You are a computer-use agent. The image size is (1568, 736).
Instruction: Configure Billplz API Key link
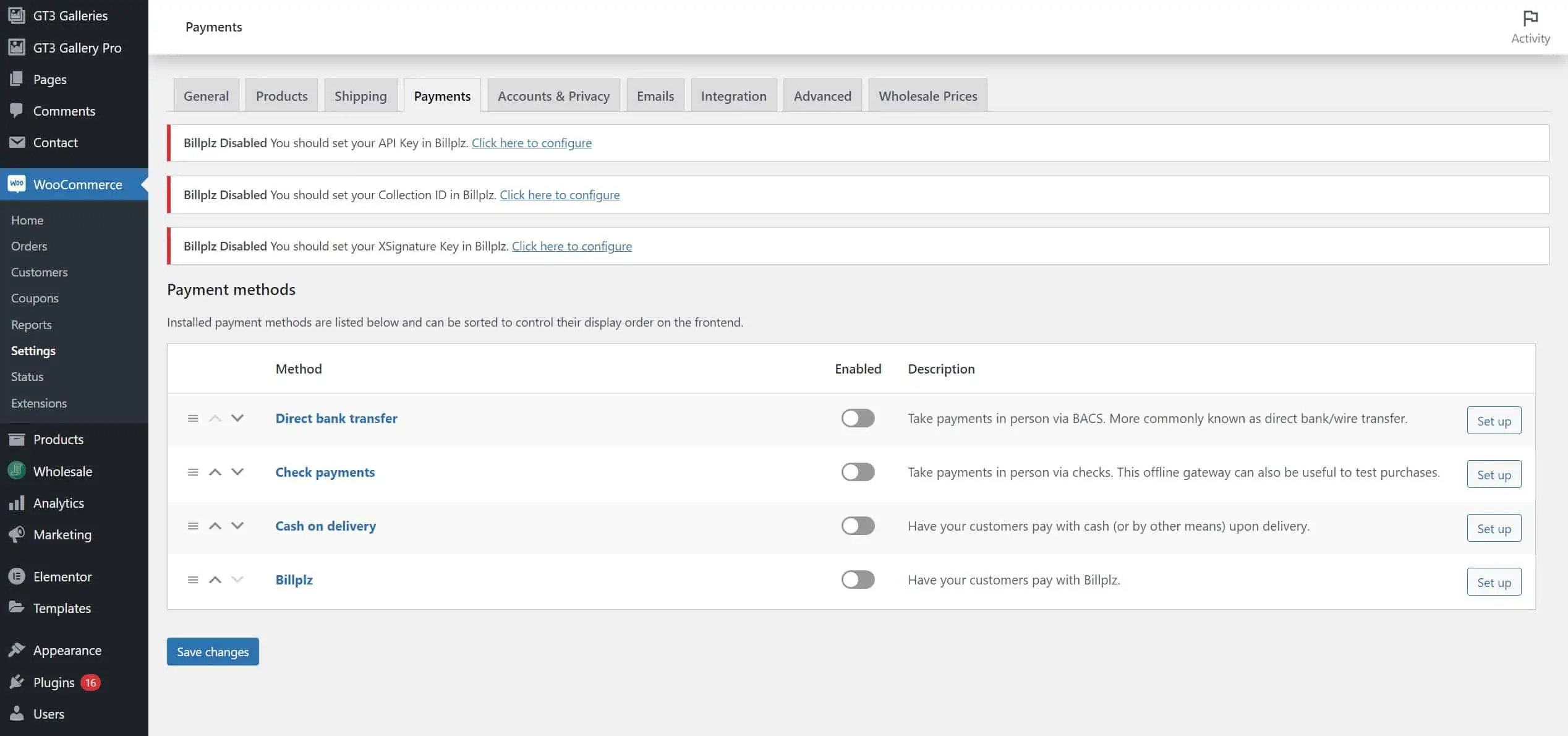531,143
